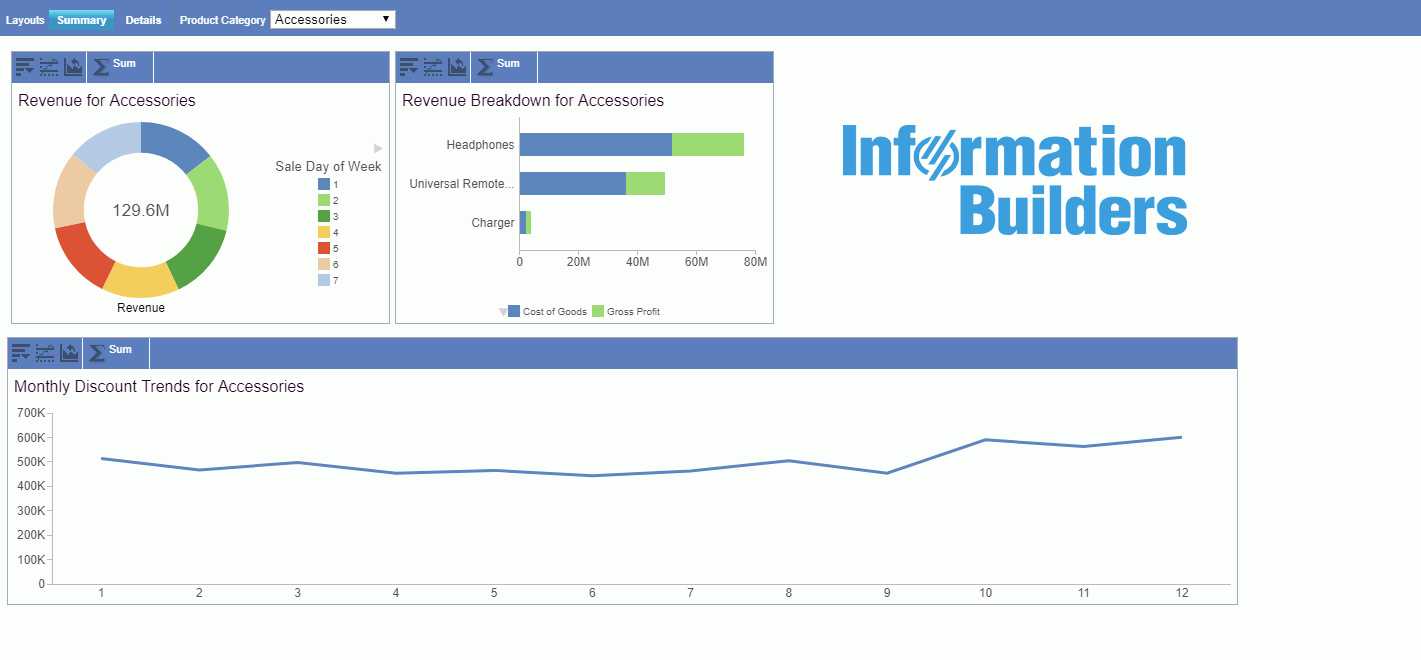Image resolution: width=1421 pixels, height=660 pixels.
Task: Click the Charger bar
Action: point(525,223)
